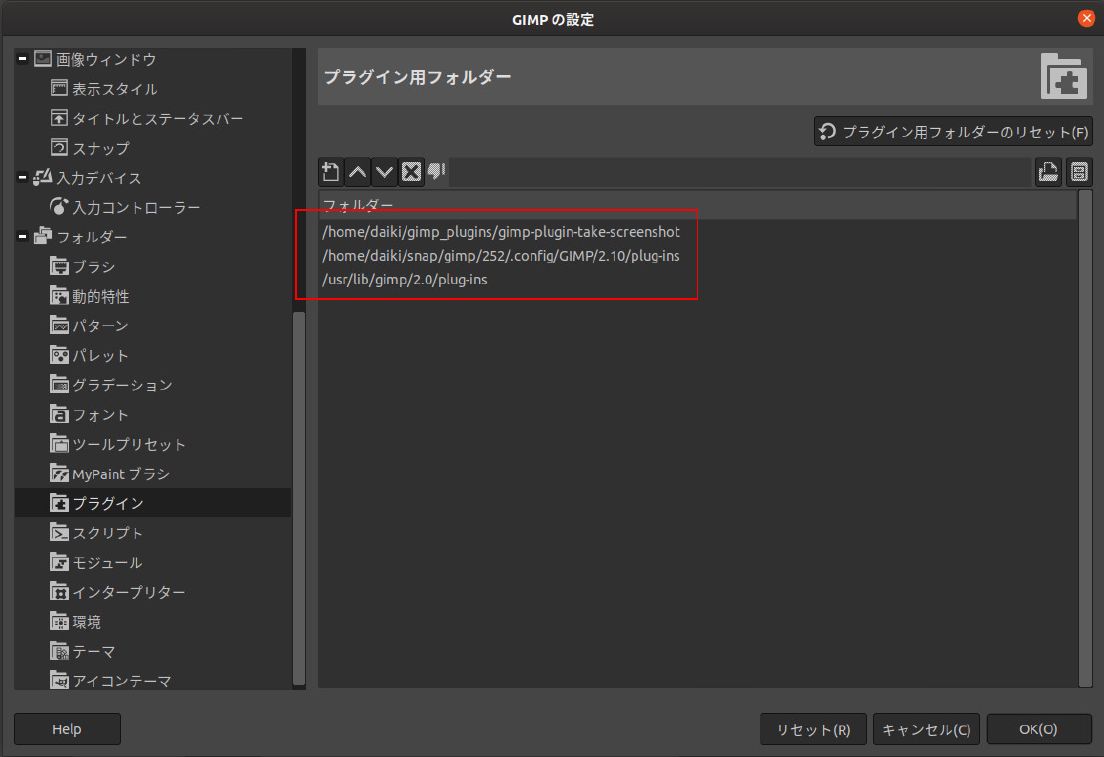This screenshot has width=1104, height=757.
Task: Open Help for preferences
Action: click(x=67, y=729)
